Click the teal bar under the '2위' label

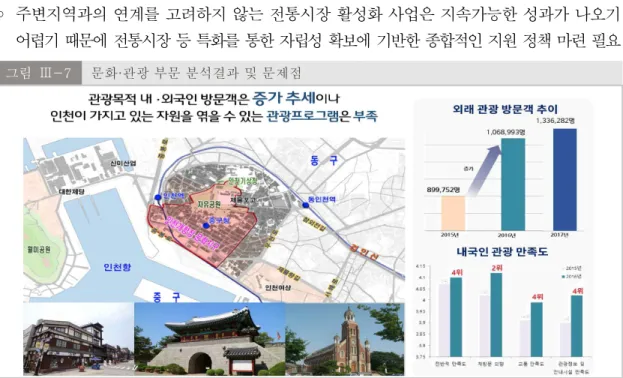tap(496, 314)
